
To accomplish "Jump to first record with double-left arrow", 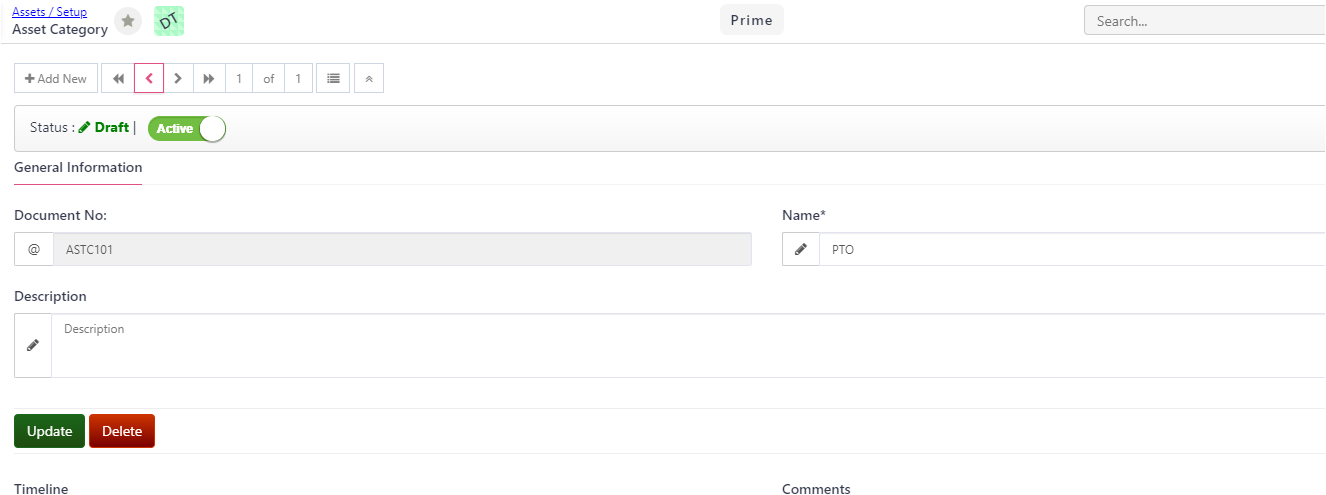I will tap(118, 79).
